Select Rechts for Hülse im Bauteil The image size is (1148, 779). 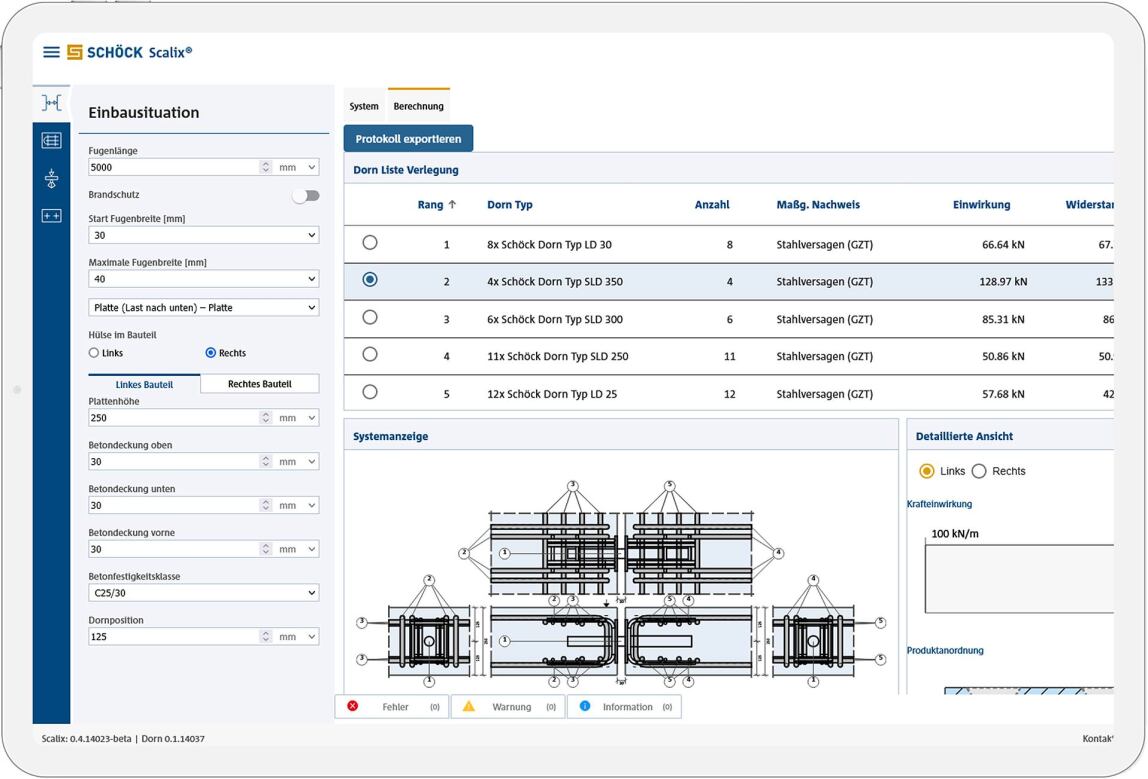(211, 353)
